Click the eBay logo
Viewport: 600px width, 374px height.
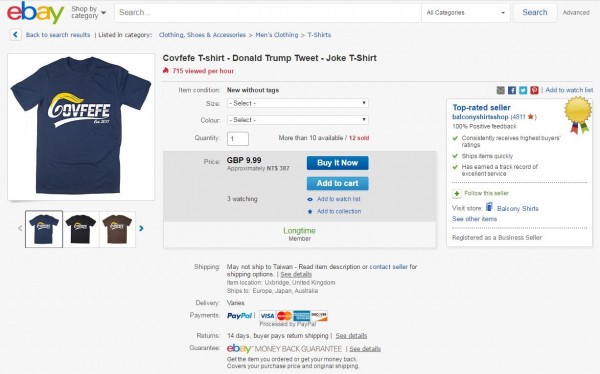36,13
